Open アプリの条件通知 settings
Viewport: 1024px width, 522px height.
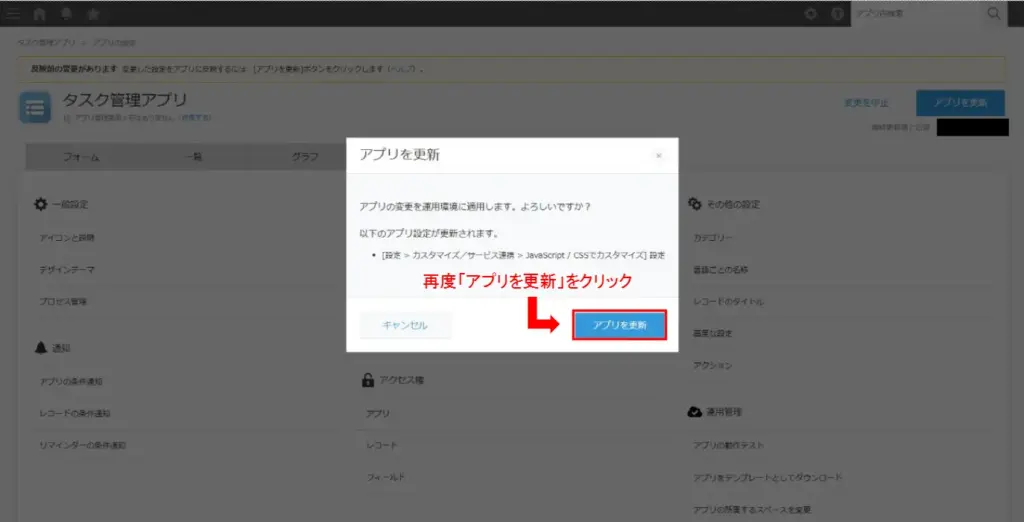pyautogui.click(x=71, y=382)
